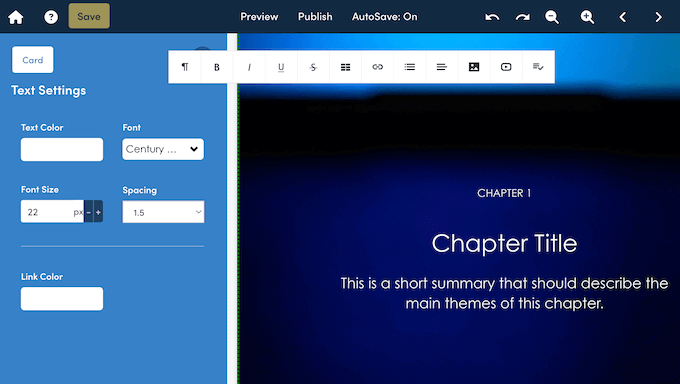Image resolution: width=680 pixels, height=384 pixels.
Task: Toggle strikethrough formatting
Action: [313, 67]
